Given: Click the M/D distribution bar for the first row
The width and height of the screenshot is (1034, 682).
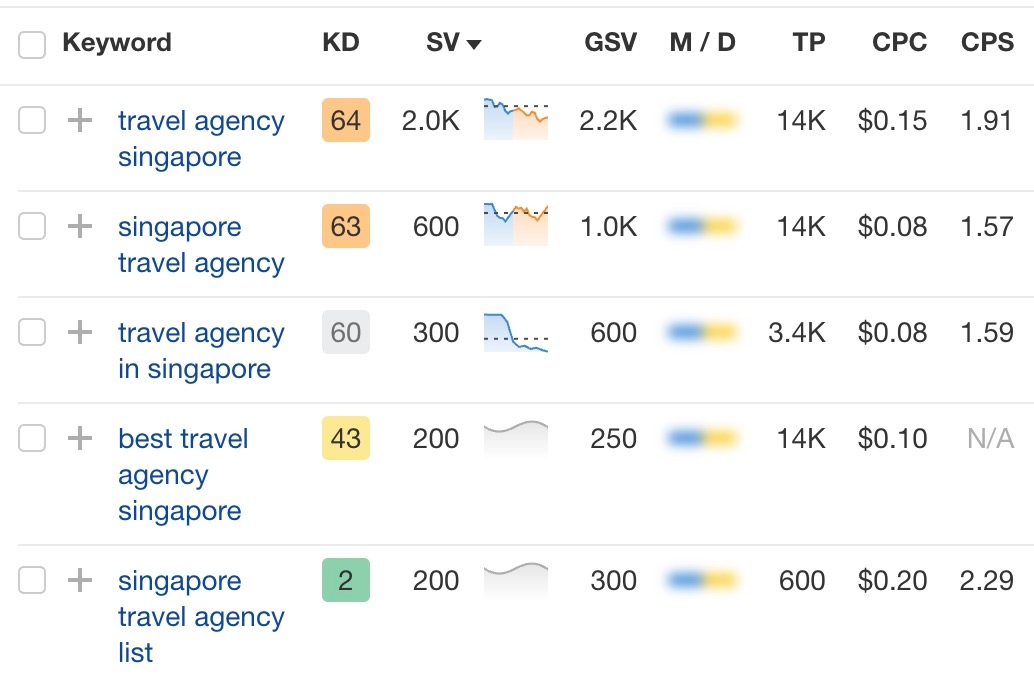Looking at the screenshot, I should pos(702,120).
